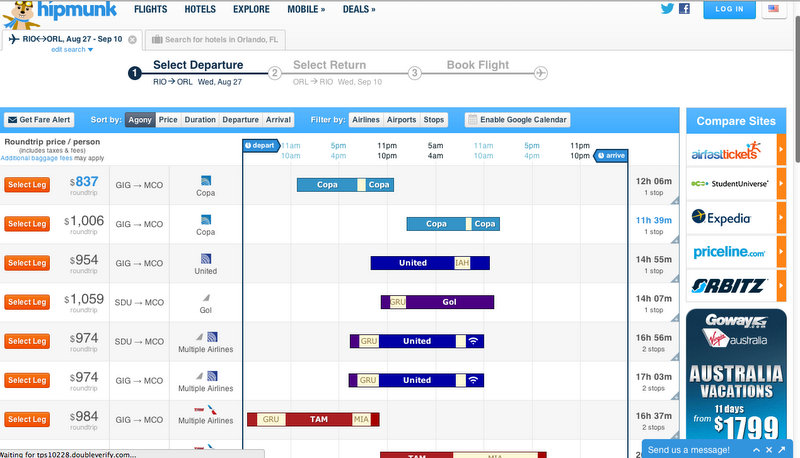Viewport: 800px width, 458px height.
Task: Compare prices on Expedia
Action: 736,218
